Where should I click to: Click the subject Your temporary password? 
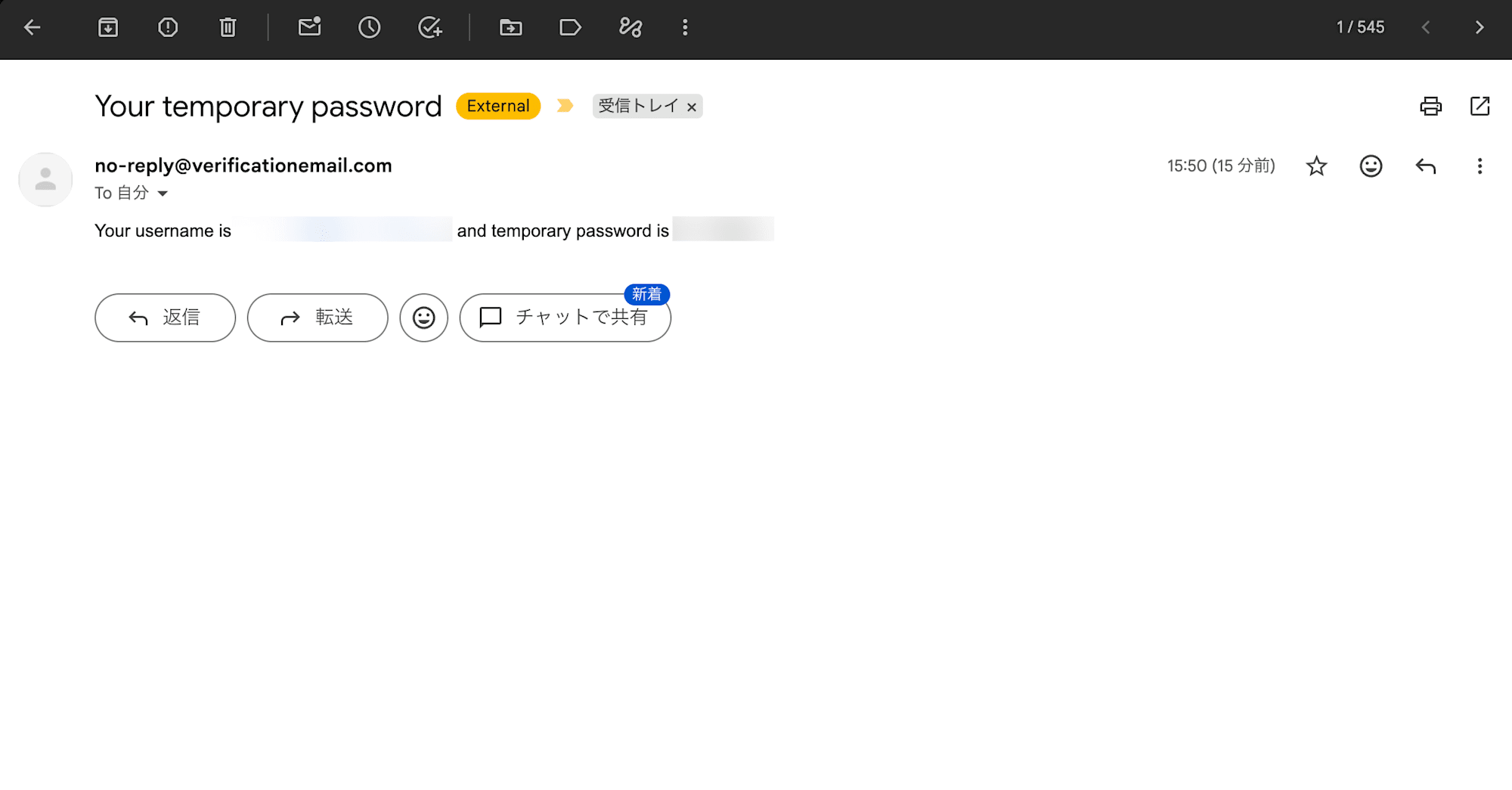tap(268, 107)
